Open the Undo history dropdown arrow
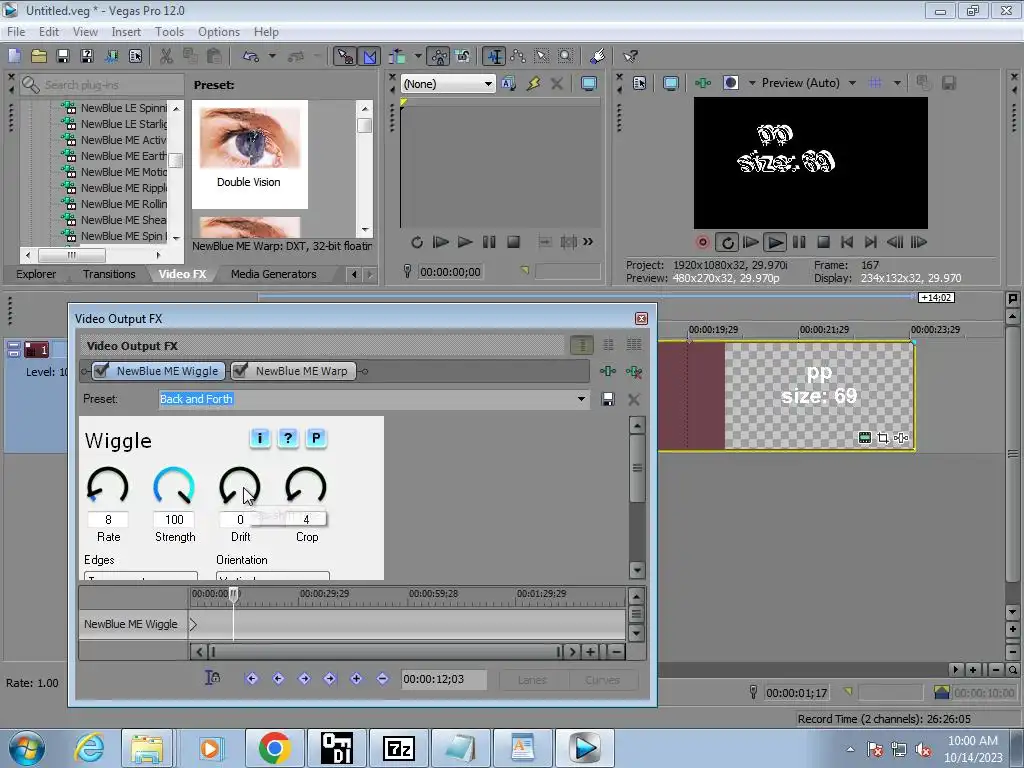Image resolution: width=1024 pixels, height=768 pixels. tap(272, 57)
